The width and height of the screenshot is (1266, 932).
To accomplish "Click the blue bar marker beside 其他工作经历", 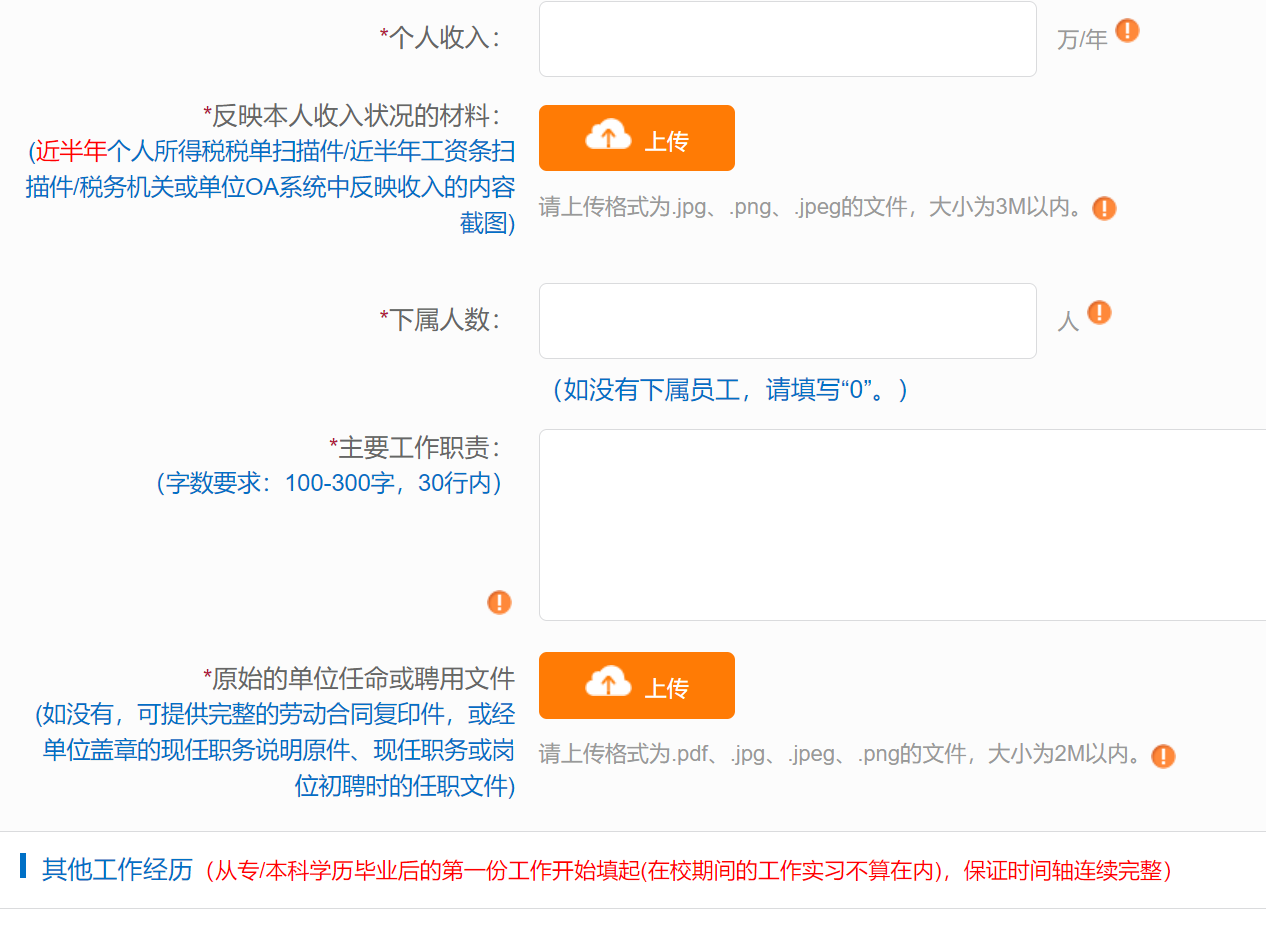I will 23,866.
